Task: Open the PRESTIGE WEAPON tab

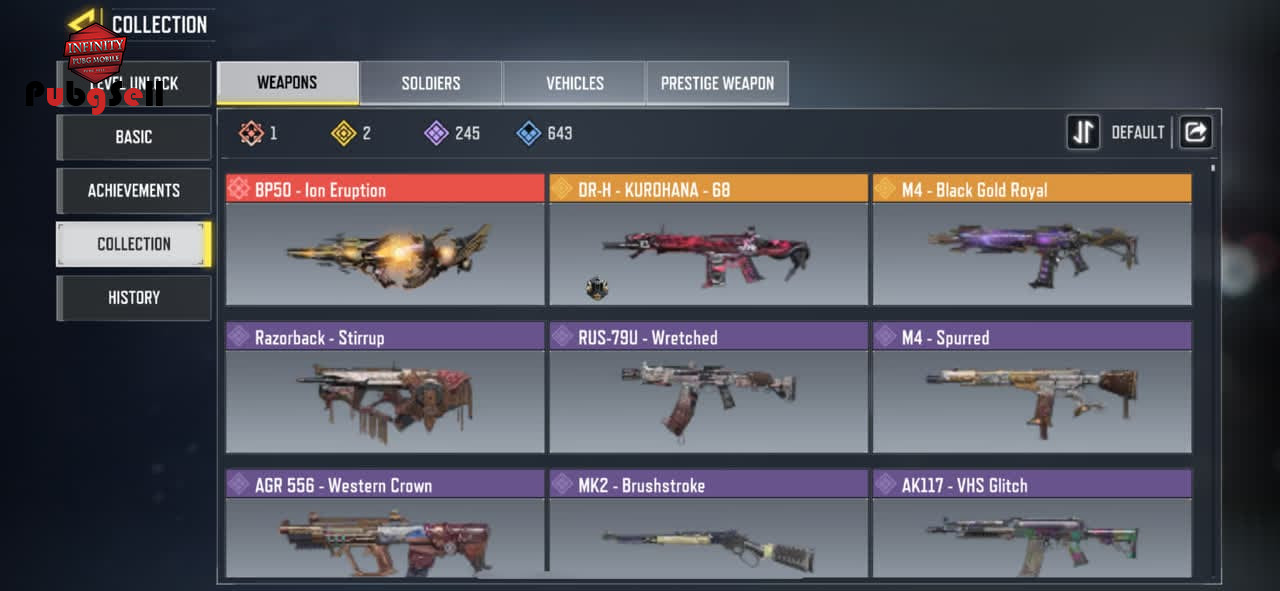Action: pos(717,83)
